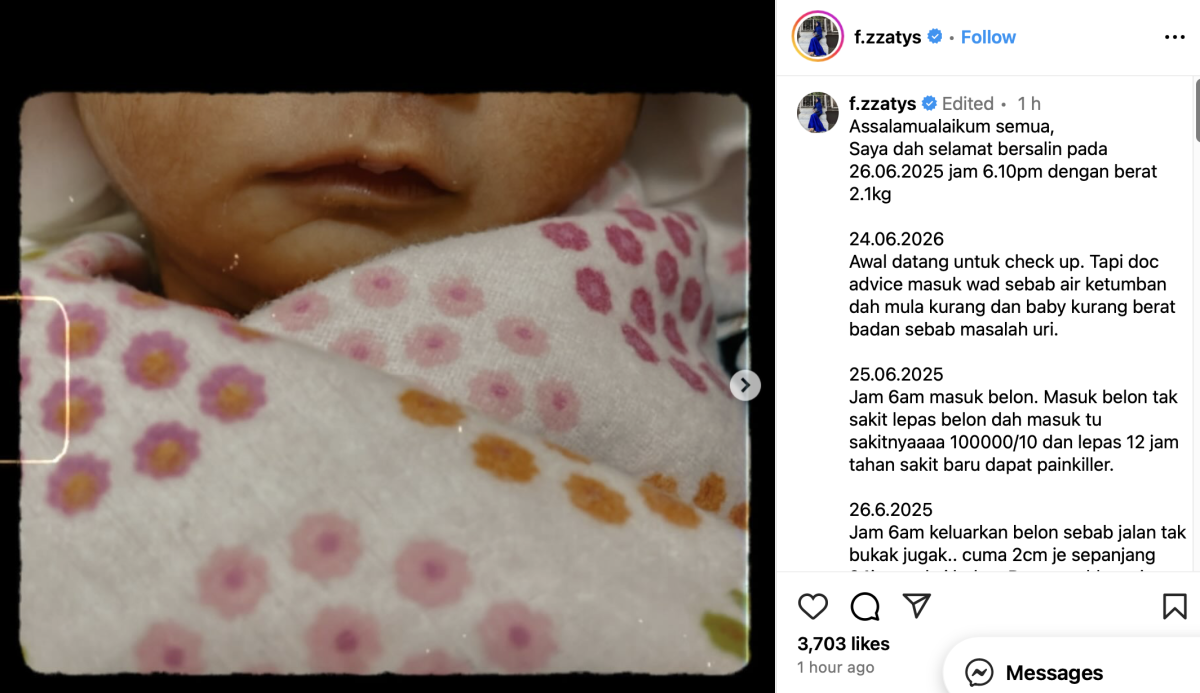Save the post with the bookmark icon
Image resolution: width=1200 pixels, height=693 pixels.
click(1175, 606)
